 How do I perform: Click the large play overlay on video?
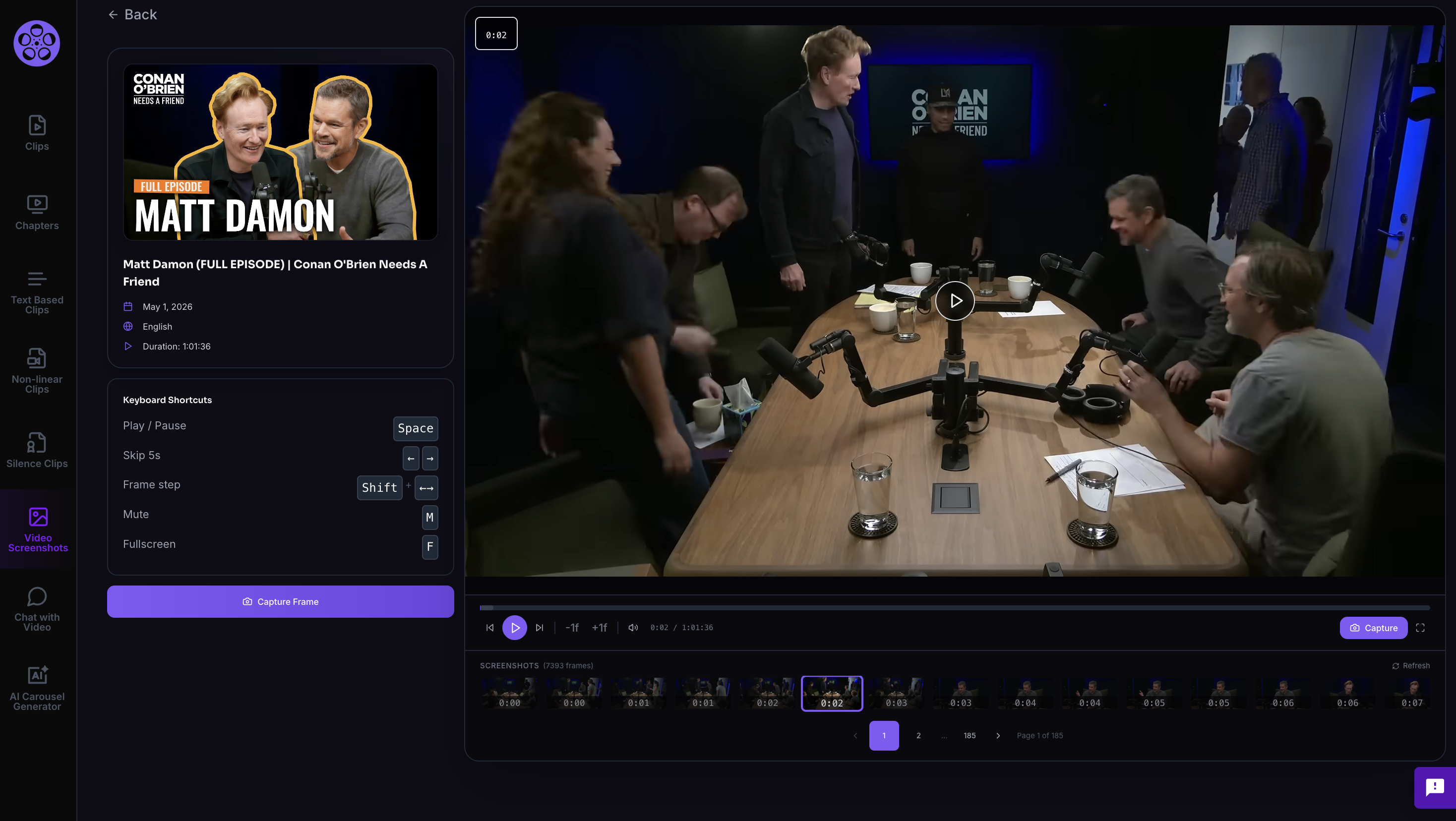pos(955,300)
